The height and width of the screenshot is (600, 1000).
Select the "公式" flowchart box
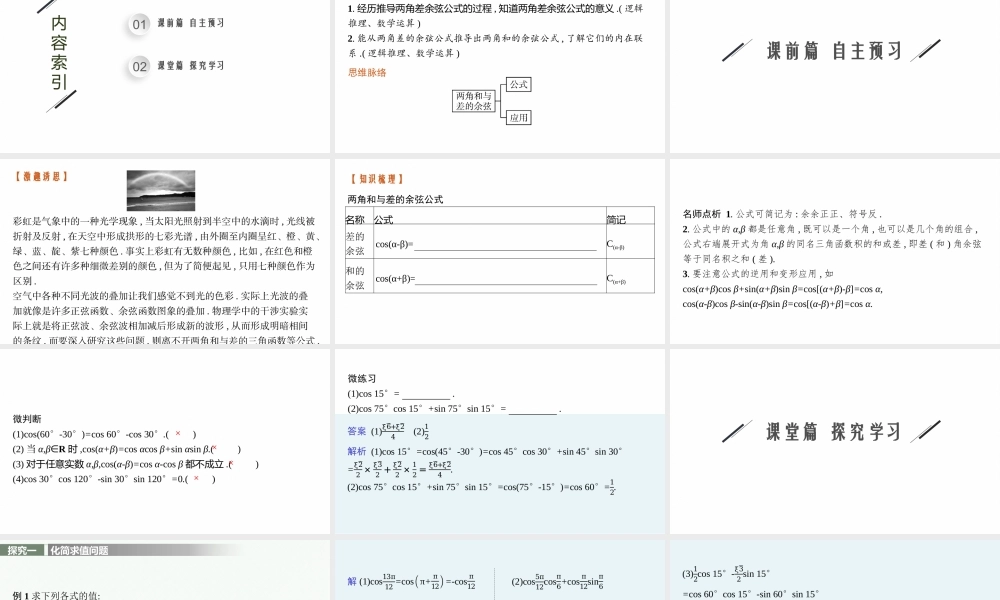518,85
